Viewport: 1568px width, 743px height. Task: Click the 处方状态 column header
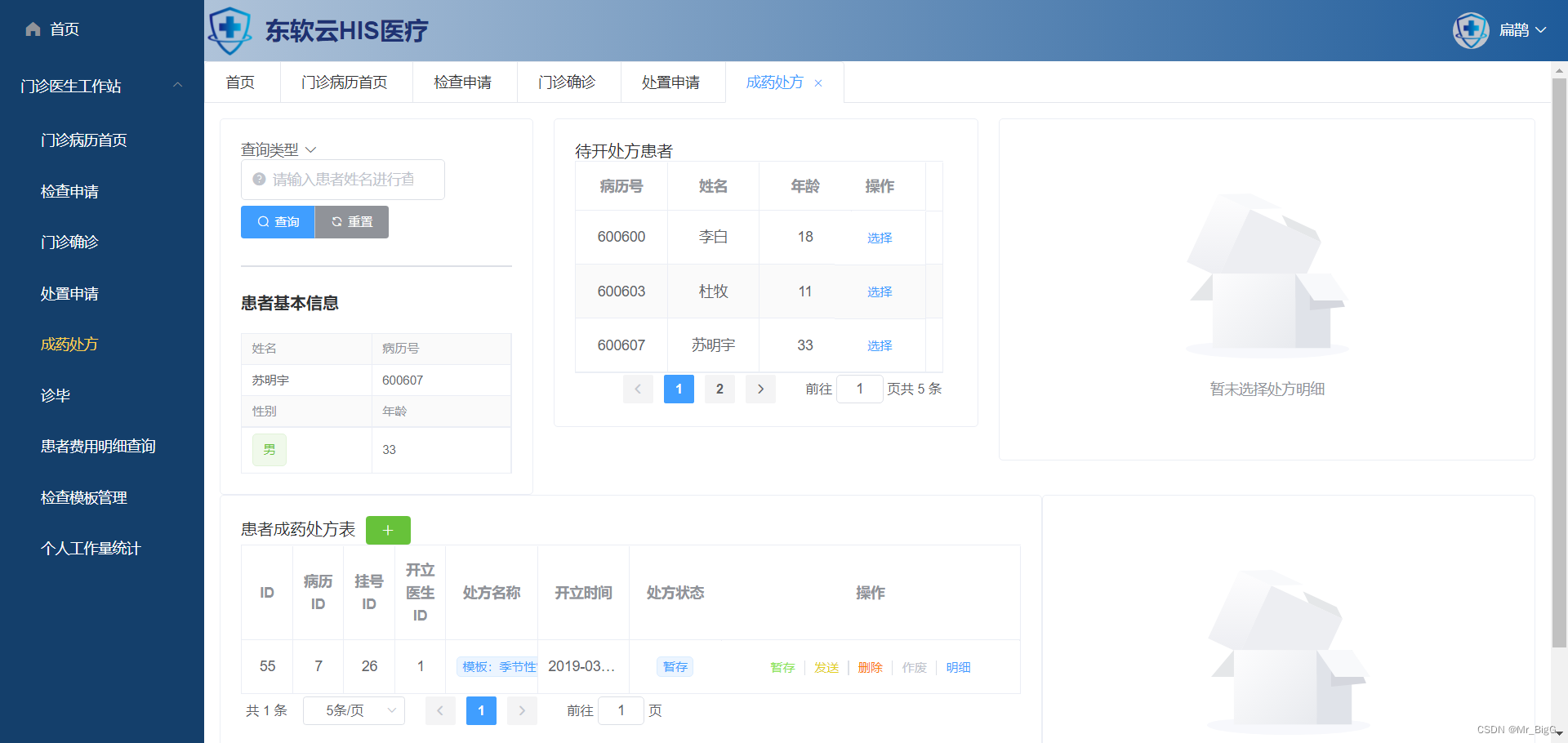[675, 593]
